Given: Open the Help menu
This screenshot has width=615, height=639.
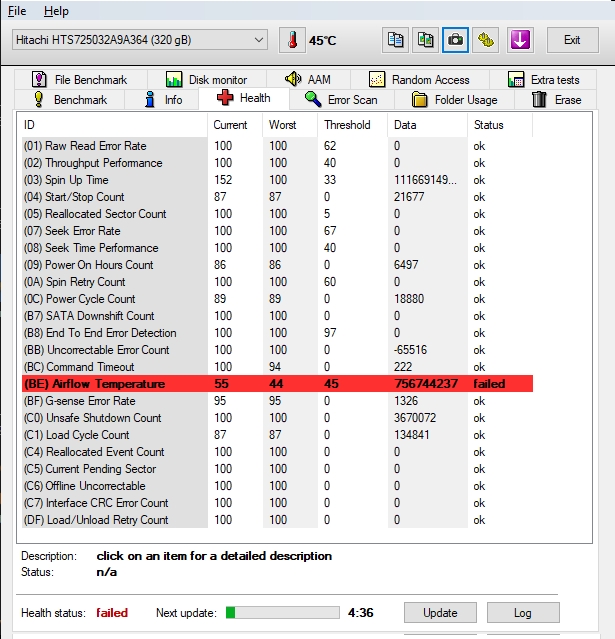Looking at the screenshot, I should click(56, 11).
